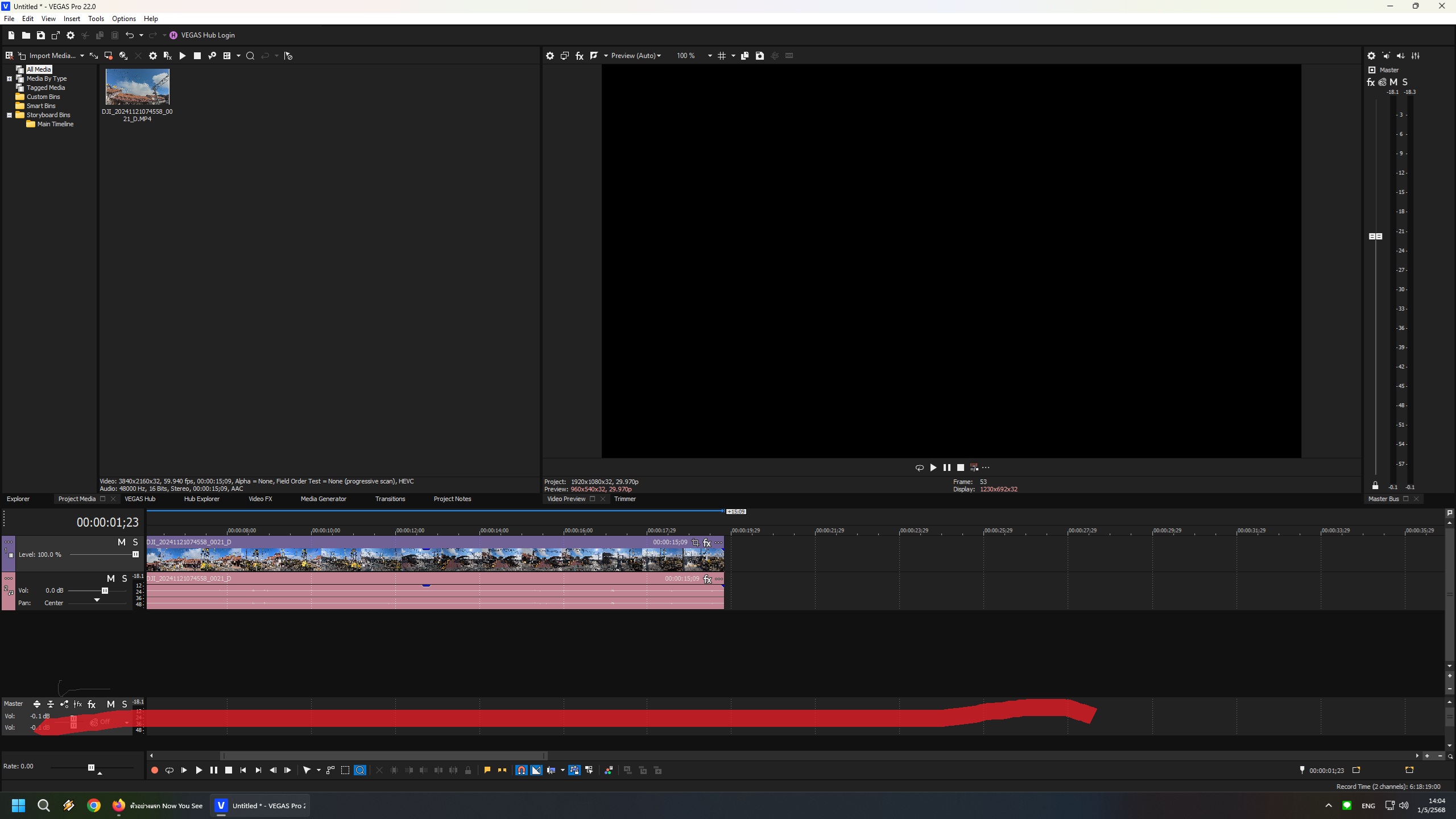This screenshot has height=819, width=1456.
Task: Open the Tools menu
Action: point(96,19)
